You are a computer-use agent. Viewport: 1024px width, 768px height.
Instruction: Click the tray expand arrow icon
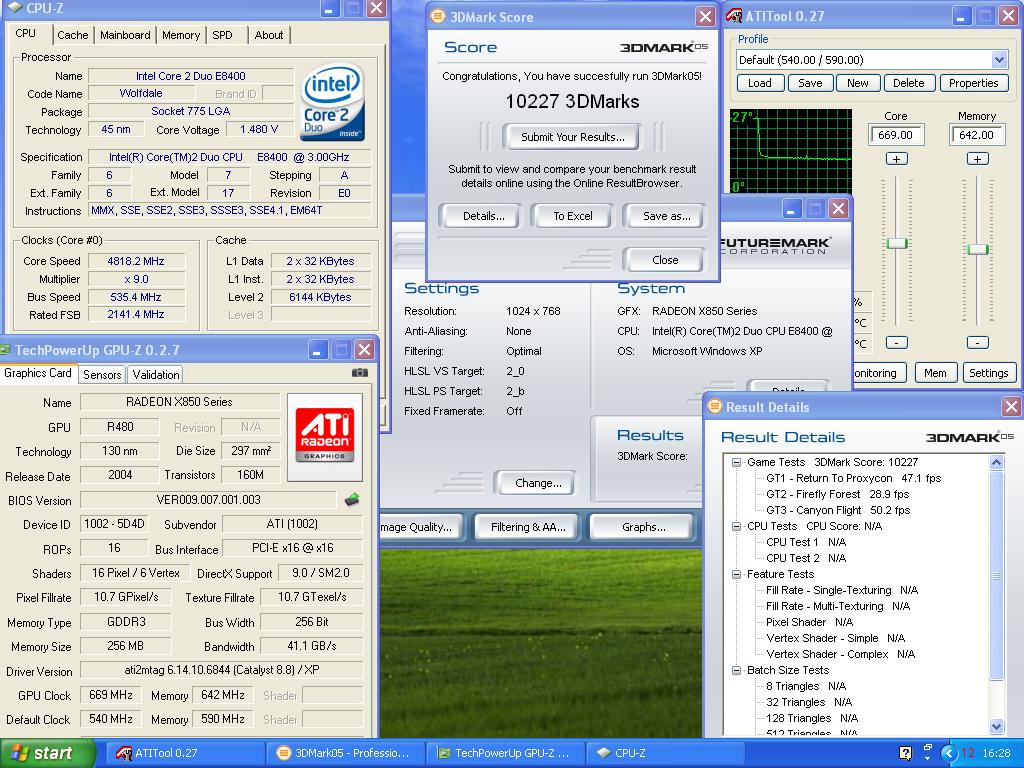[x=949, y=753]
